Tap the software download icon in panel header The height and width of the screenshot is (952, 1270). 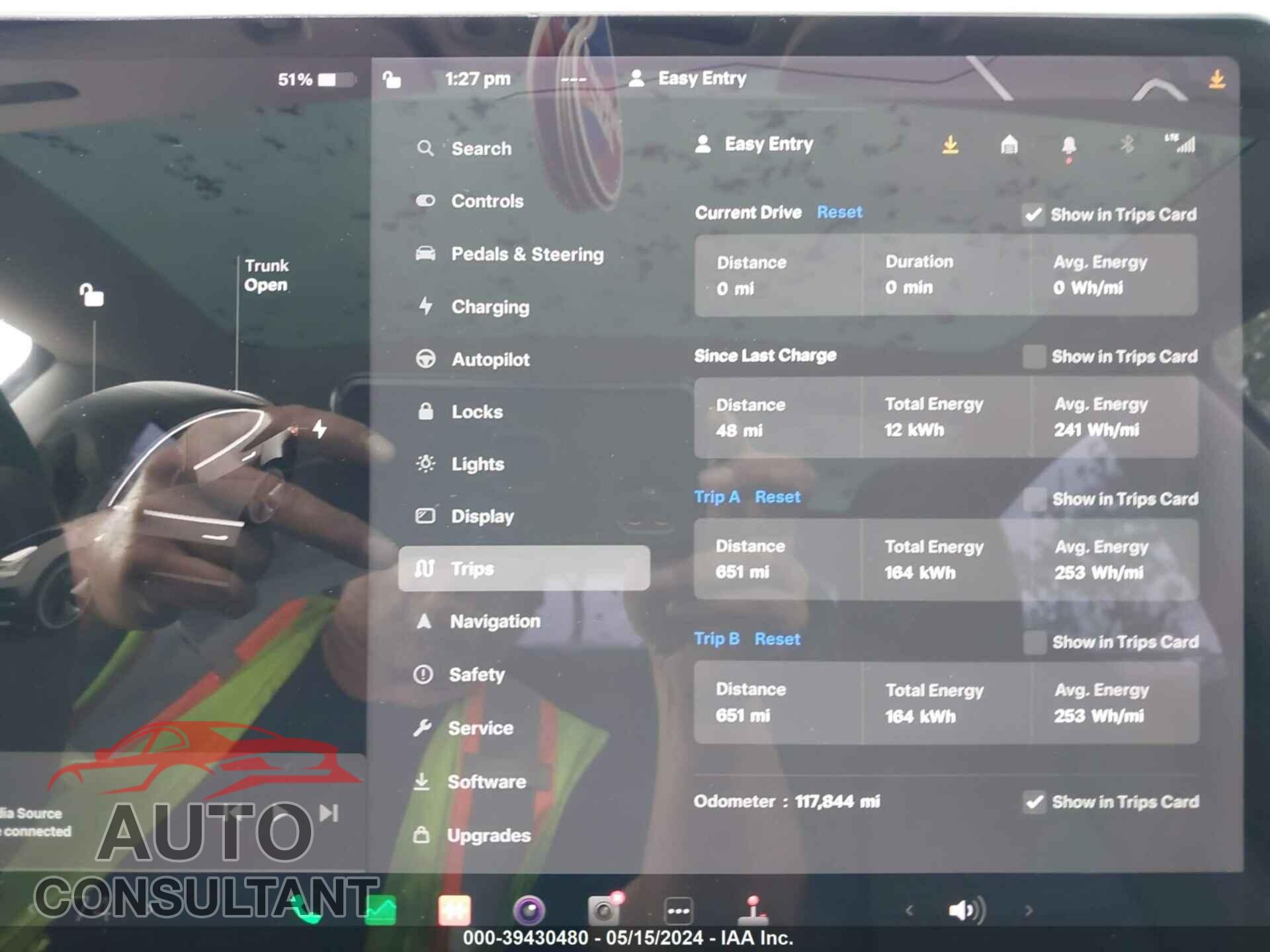[951, 144]
